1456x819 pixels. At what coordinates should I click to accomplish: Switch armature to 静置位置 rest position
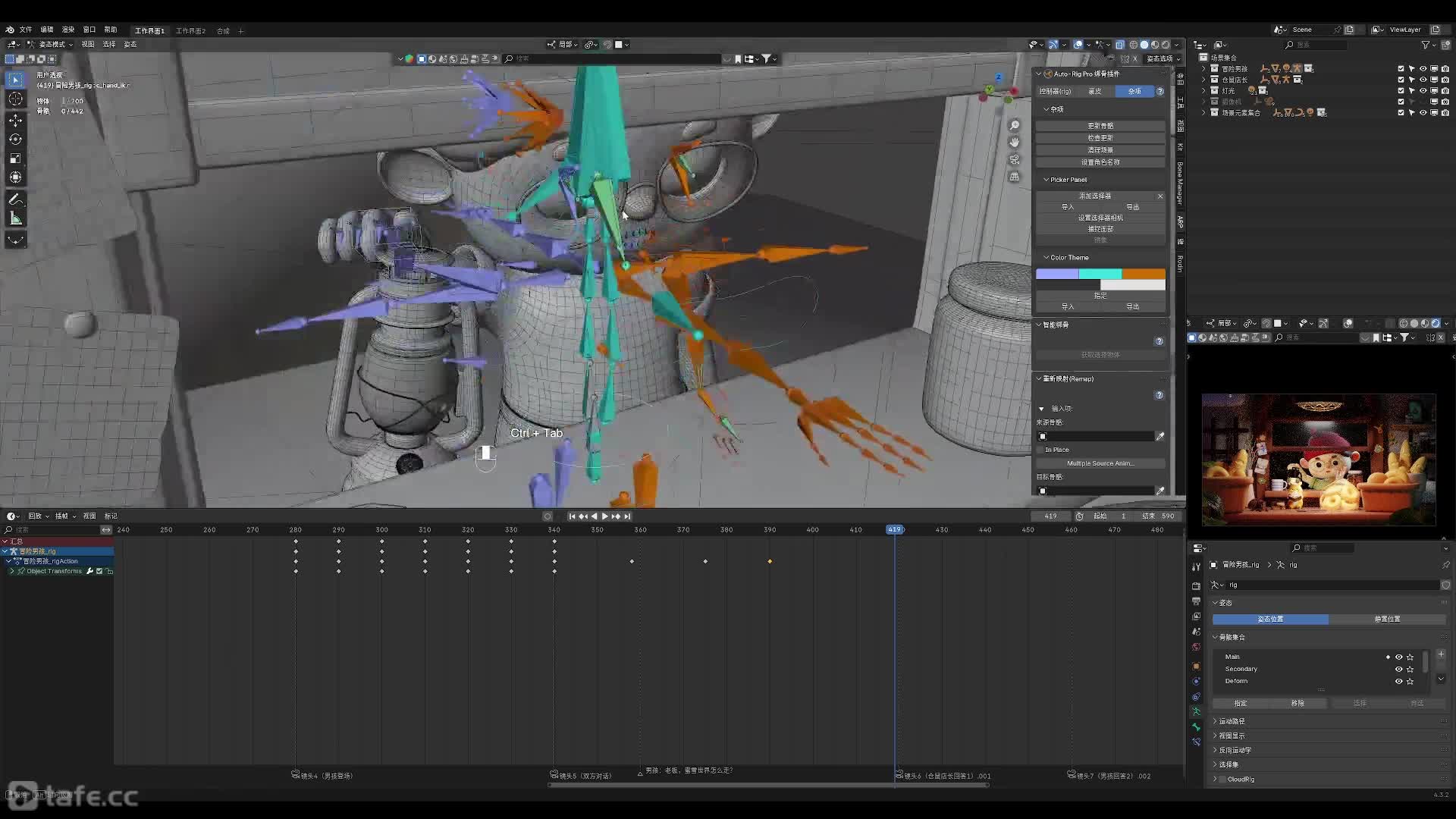[x=1387, y=620]
